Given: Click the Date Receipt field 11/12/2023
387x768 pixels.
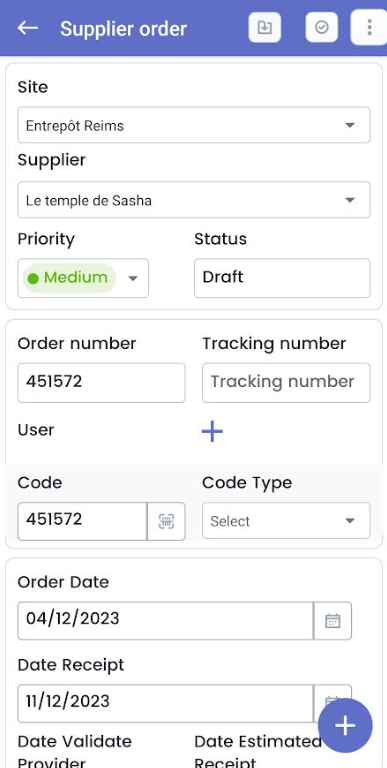Looking at the screenshot, I should [x=166, y=703].
